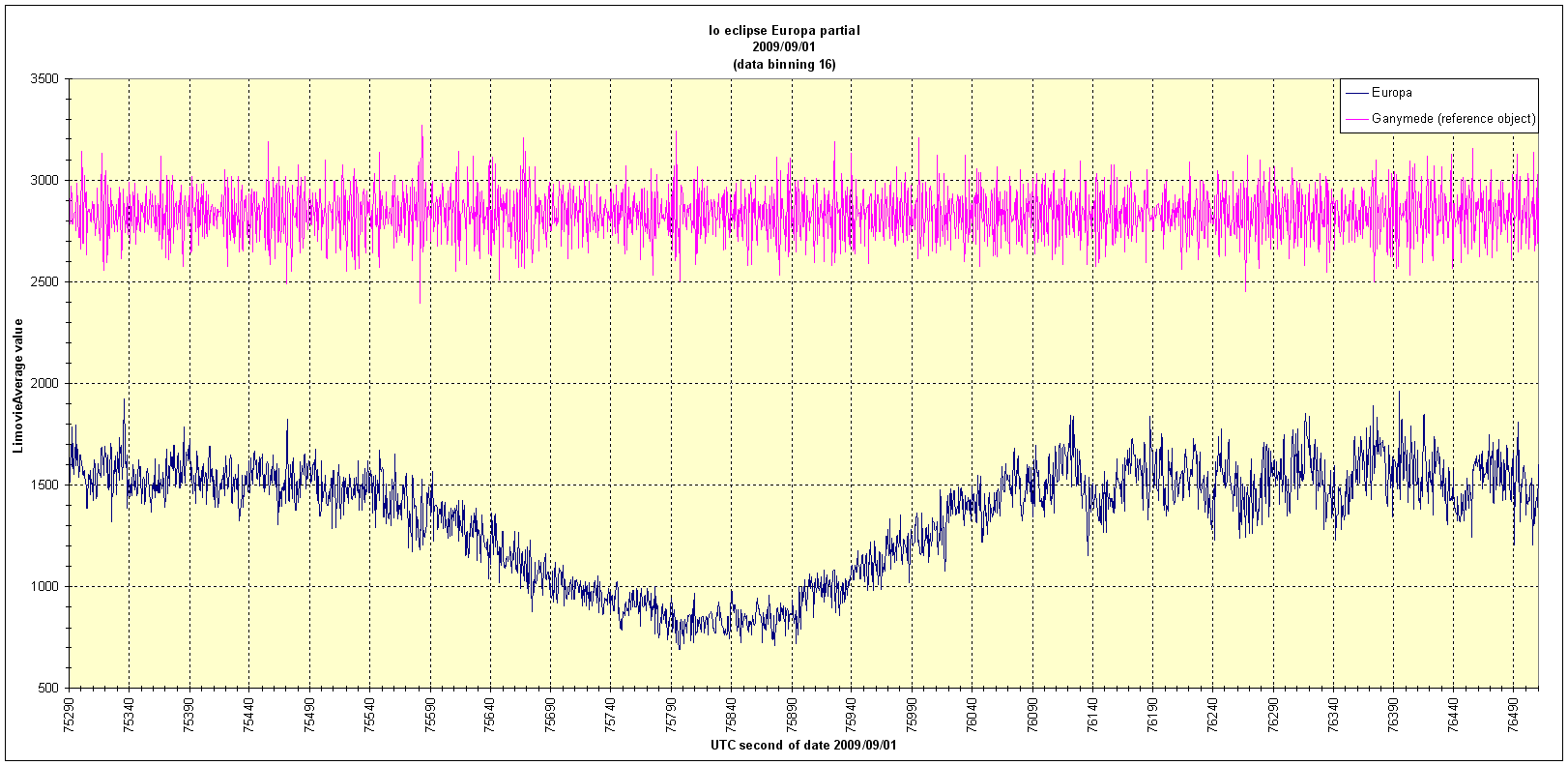Click the x-axis label 75740
The image size is (1568, 765).
pyautogui.click(x=611, y=714)
